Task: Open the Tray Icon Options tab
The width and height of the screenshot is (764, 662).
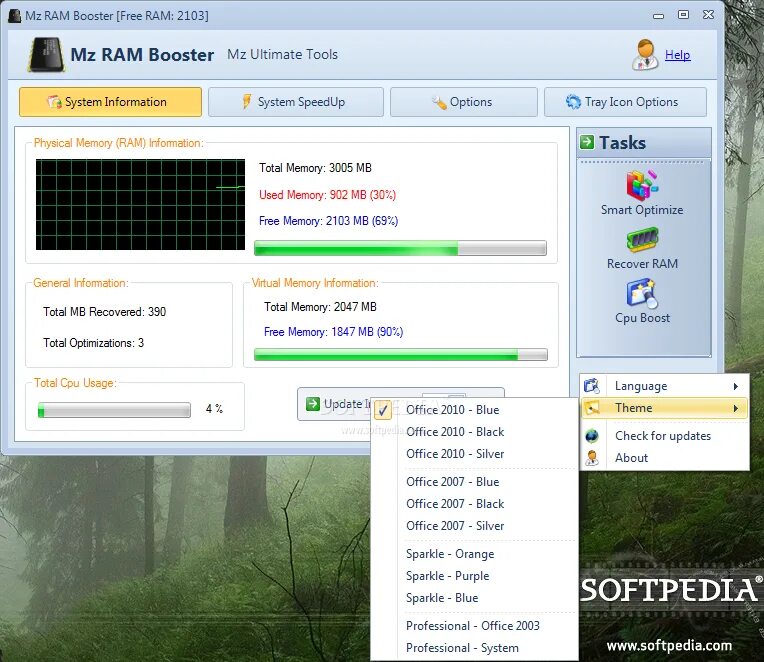Action: pos(625,102)
